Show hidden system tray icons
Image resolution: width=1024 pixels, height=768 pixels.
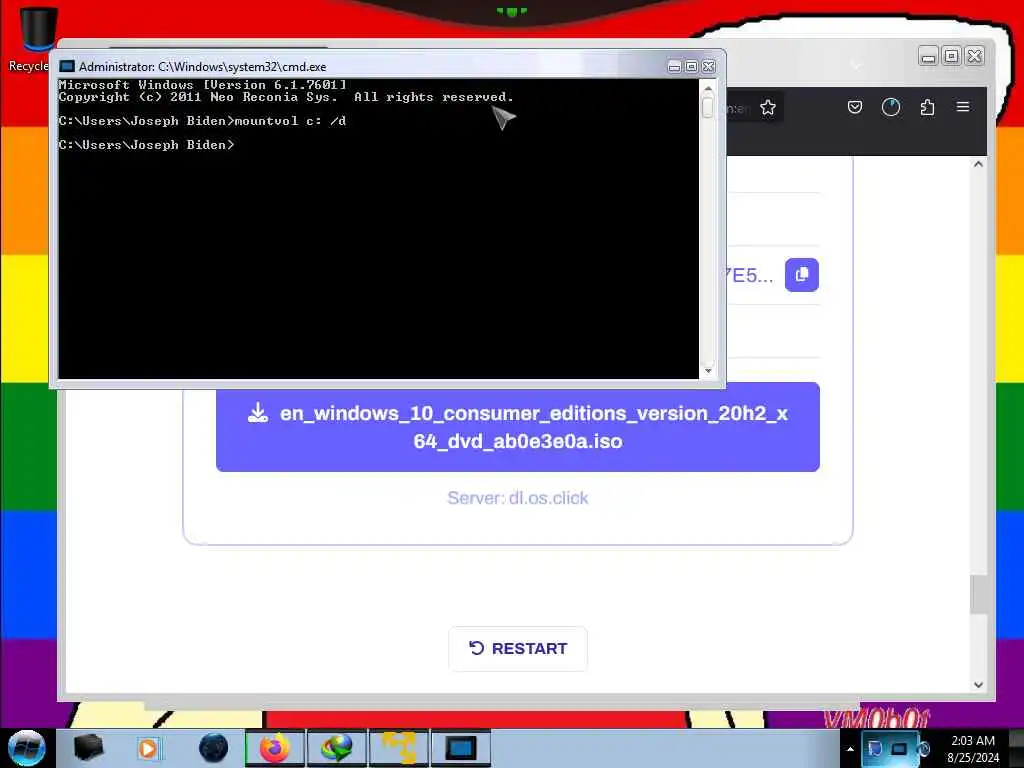[x=850, y=749]
